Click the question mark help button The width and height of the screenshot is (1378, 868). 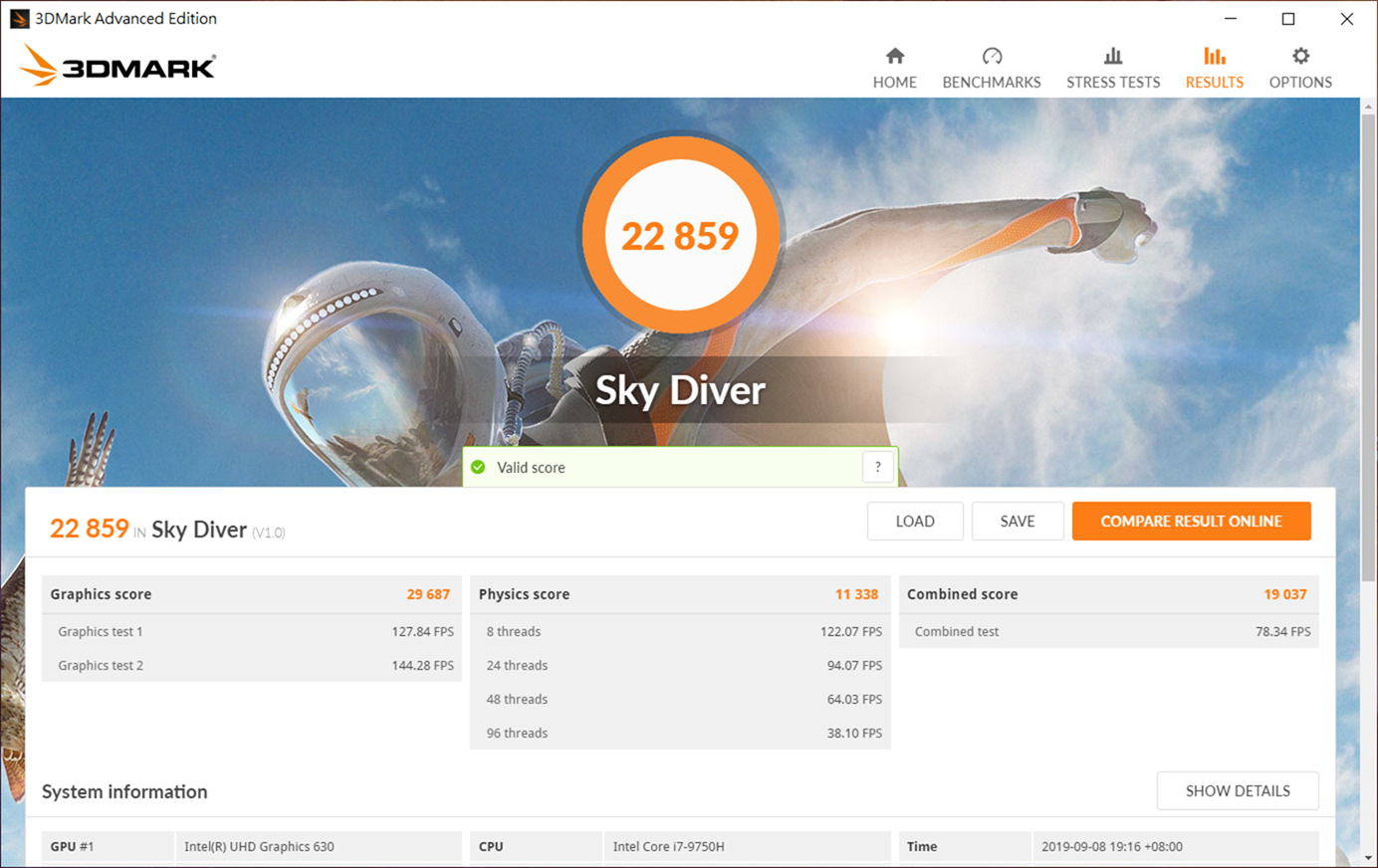point(877,467)
